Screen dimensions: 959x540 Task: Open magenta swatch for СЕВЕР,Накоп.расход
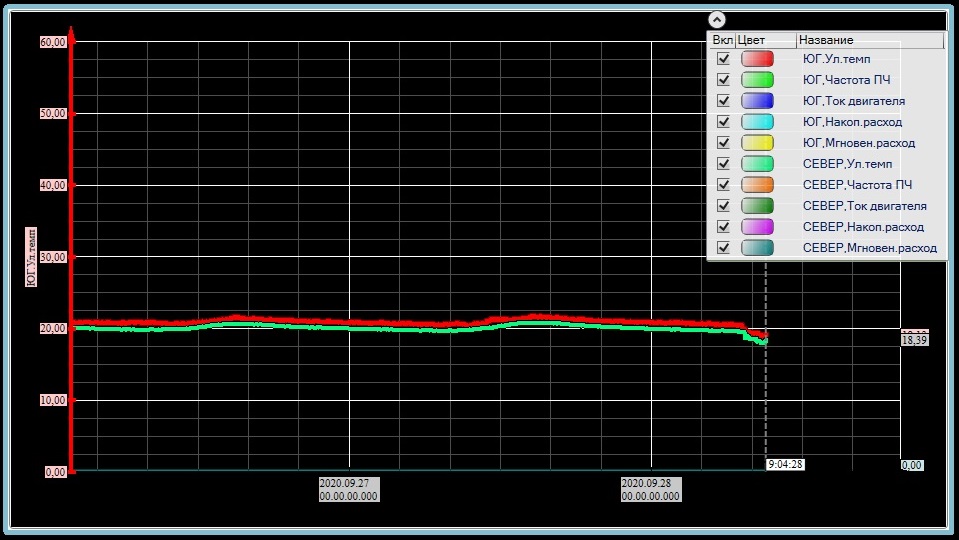tap(757, 226)
